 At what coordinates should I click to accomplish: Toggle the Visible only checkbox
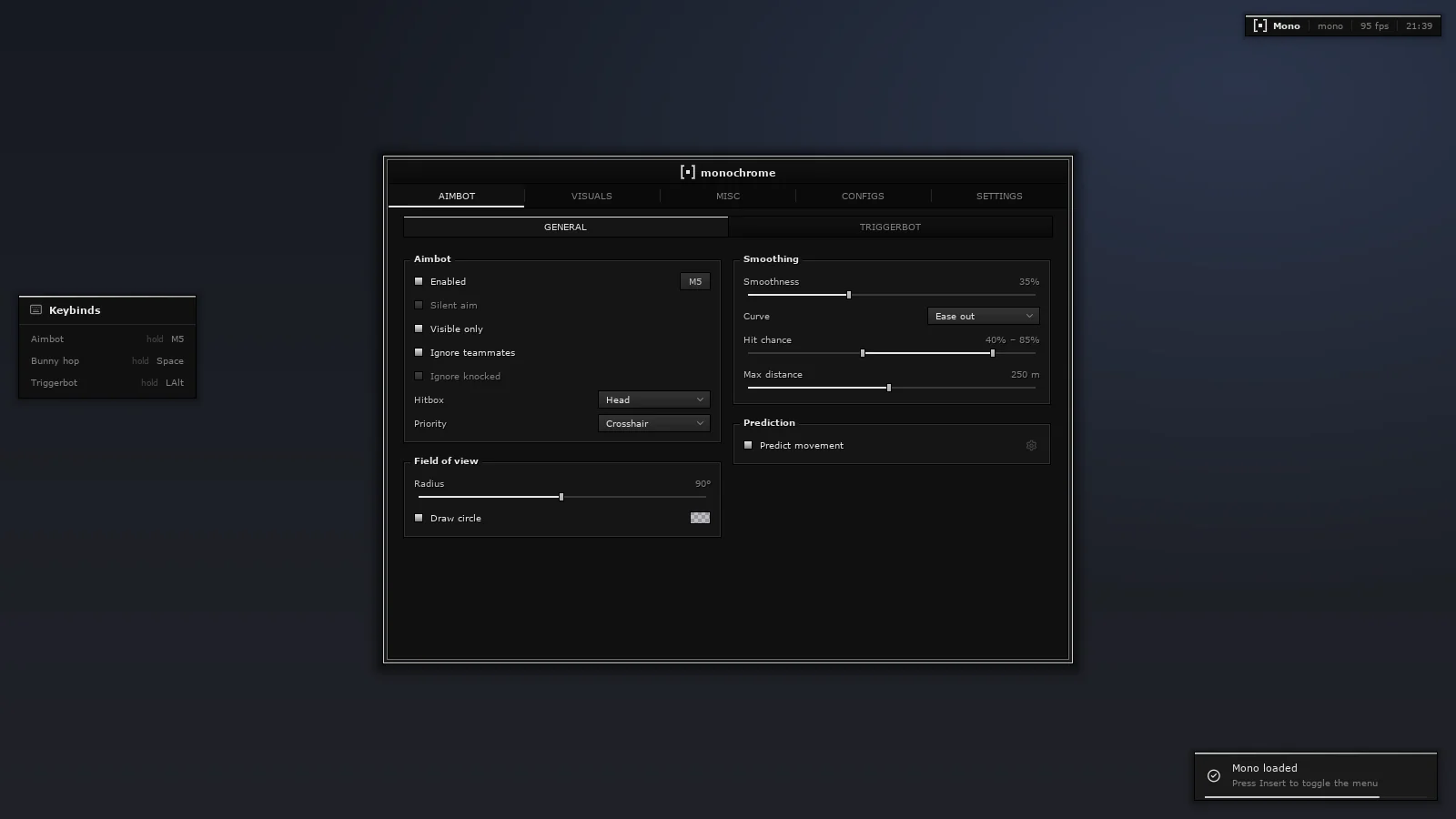tap(419, 329)
